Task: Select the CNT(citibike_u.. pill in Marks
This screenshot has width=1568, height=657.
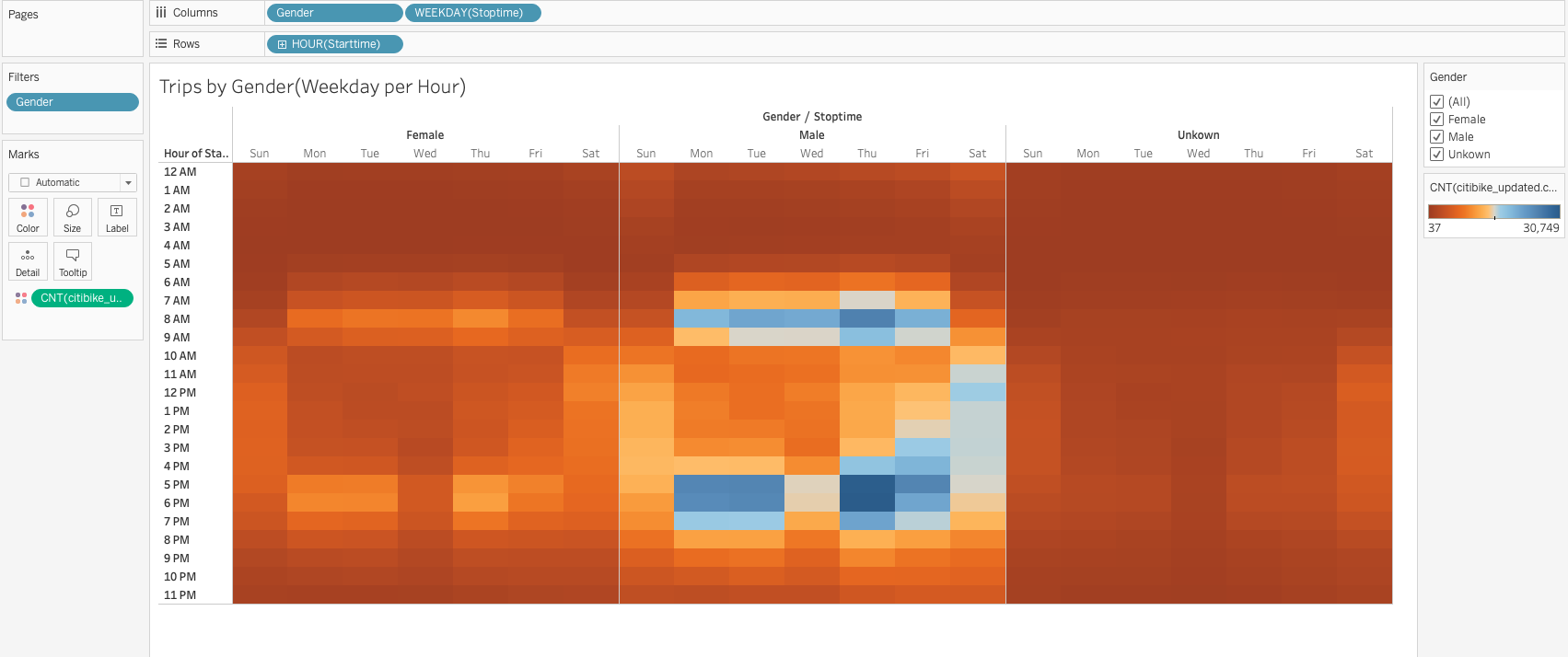Action: pyautogui.click(x=82, y=298)
